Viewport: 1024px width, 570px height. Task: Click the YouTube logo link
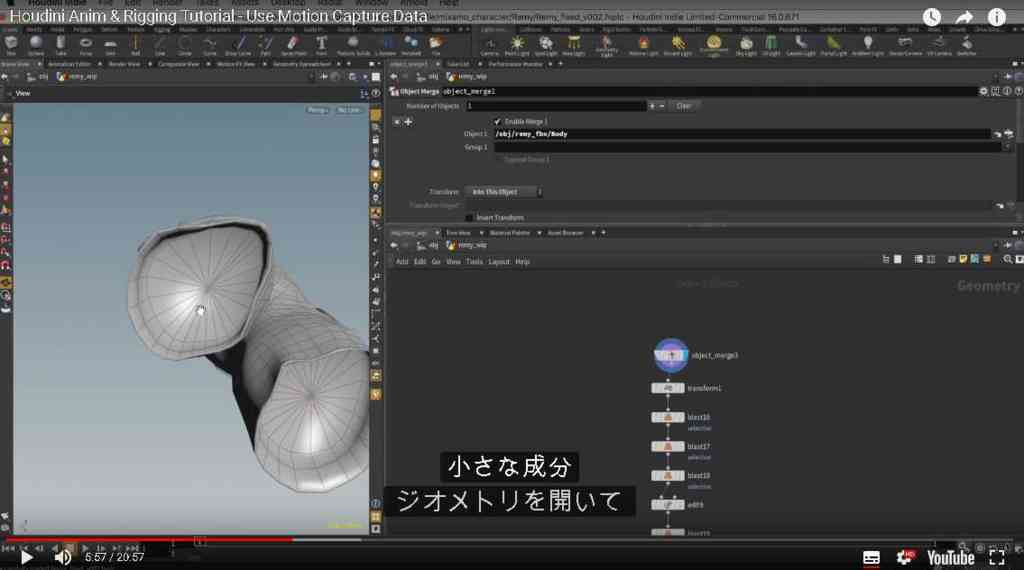[951, 558]
